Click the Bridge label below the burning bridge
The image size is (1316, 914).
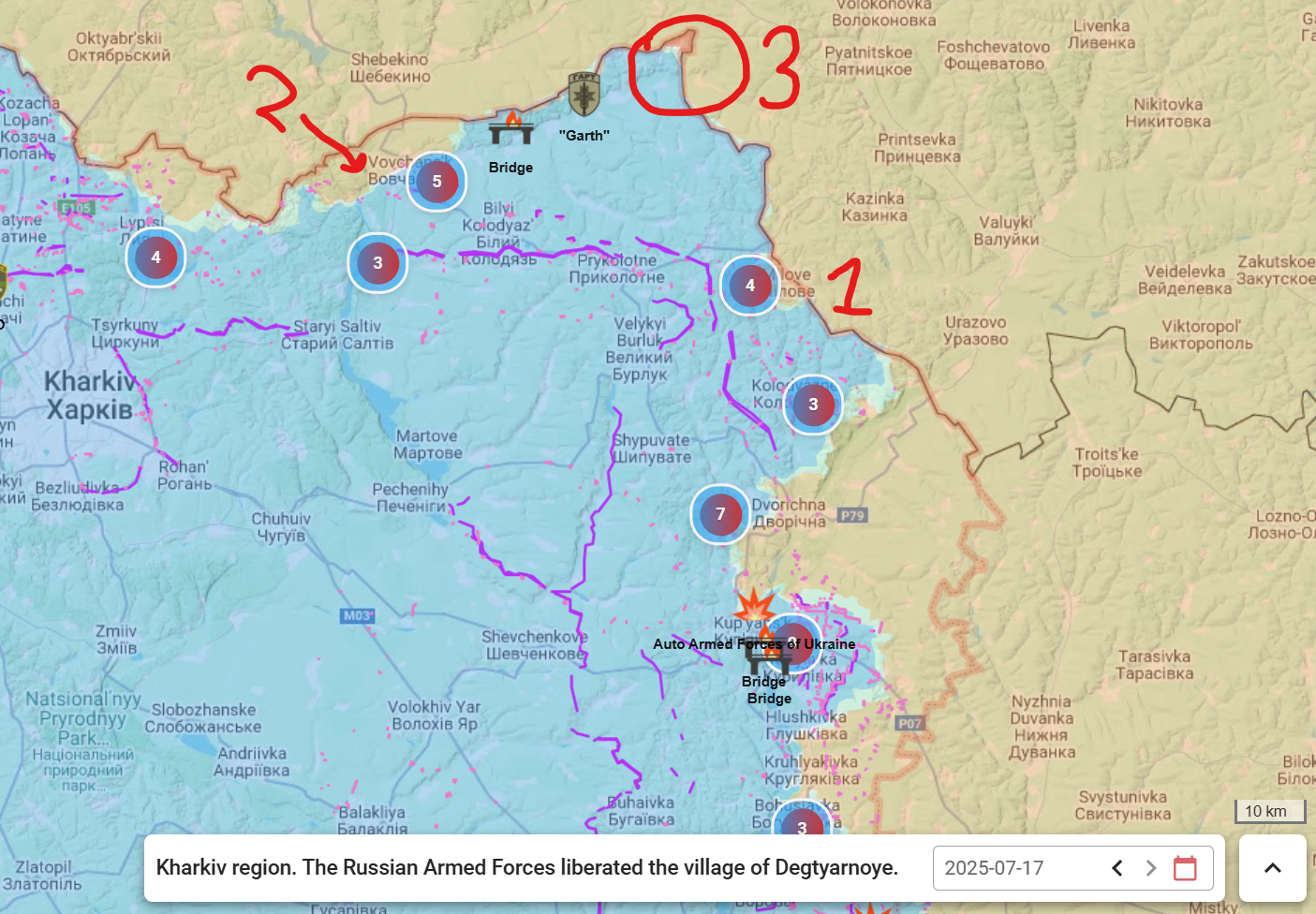click(x=510, y=168)
